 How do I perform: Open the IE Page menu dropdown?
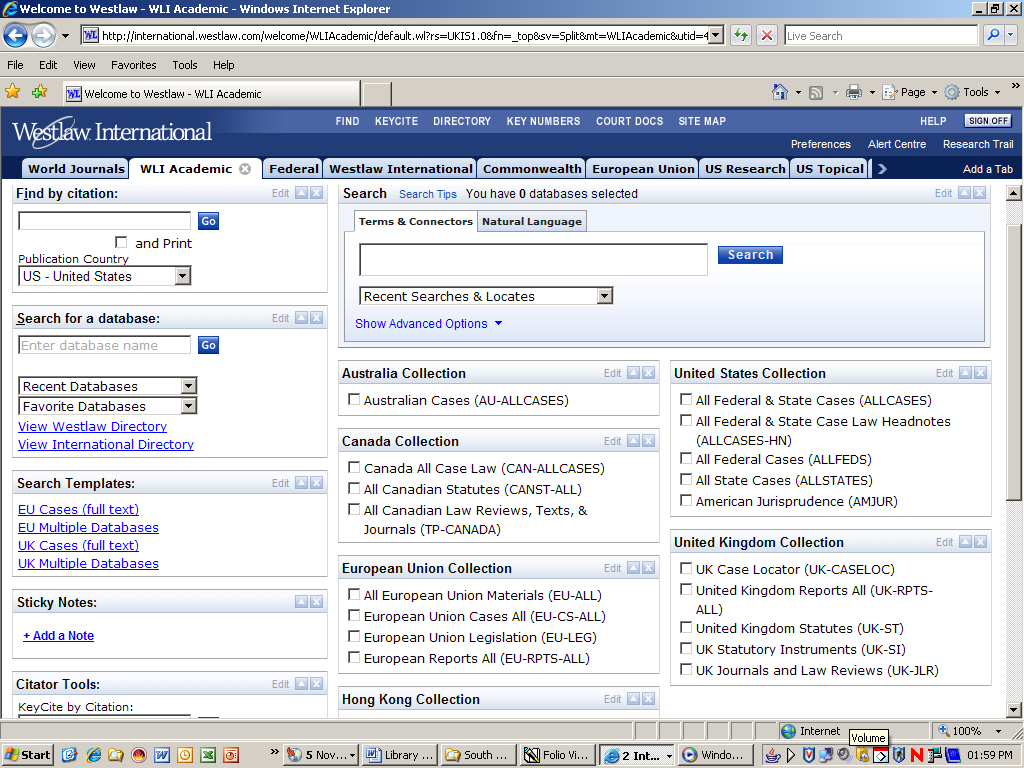coord(910,92)
